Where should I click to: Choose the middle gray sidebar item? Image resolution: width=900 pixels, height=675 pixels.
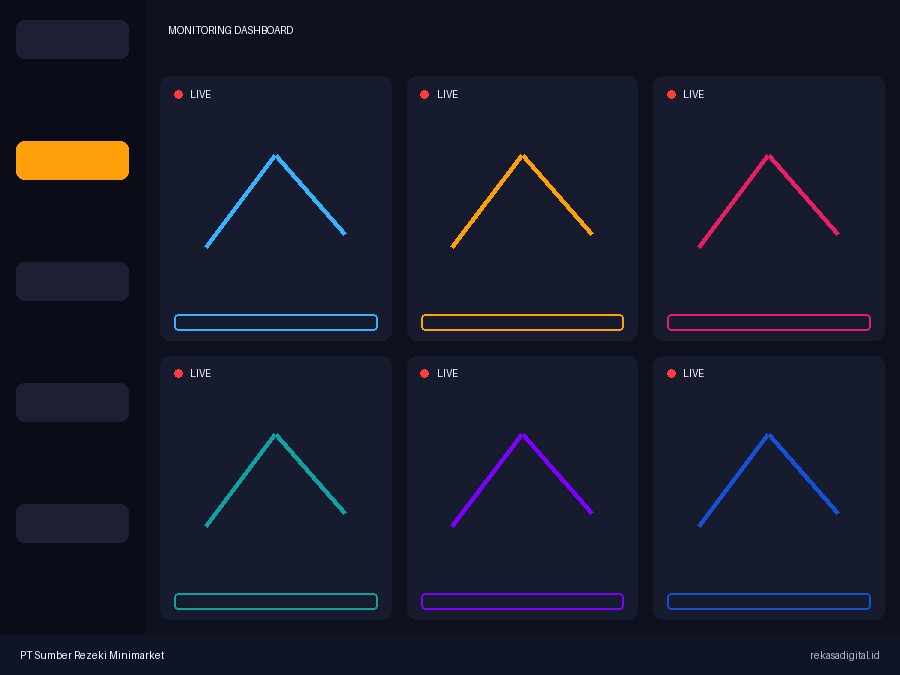72,281
